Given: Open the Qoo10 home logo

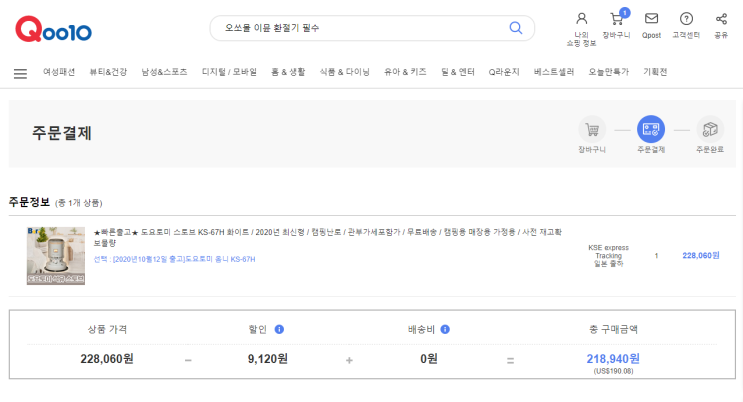Looking at the screenshot, I should (x=54, y=29).
